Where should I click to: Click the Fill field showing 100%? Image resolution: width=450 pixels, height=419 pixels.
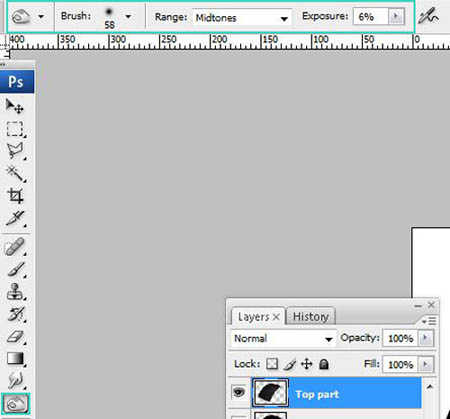(401, 364)
